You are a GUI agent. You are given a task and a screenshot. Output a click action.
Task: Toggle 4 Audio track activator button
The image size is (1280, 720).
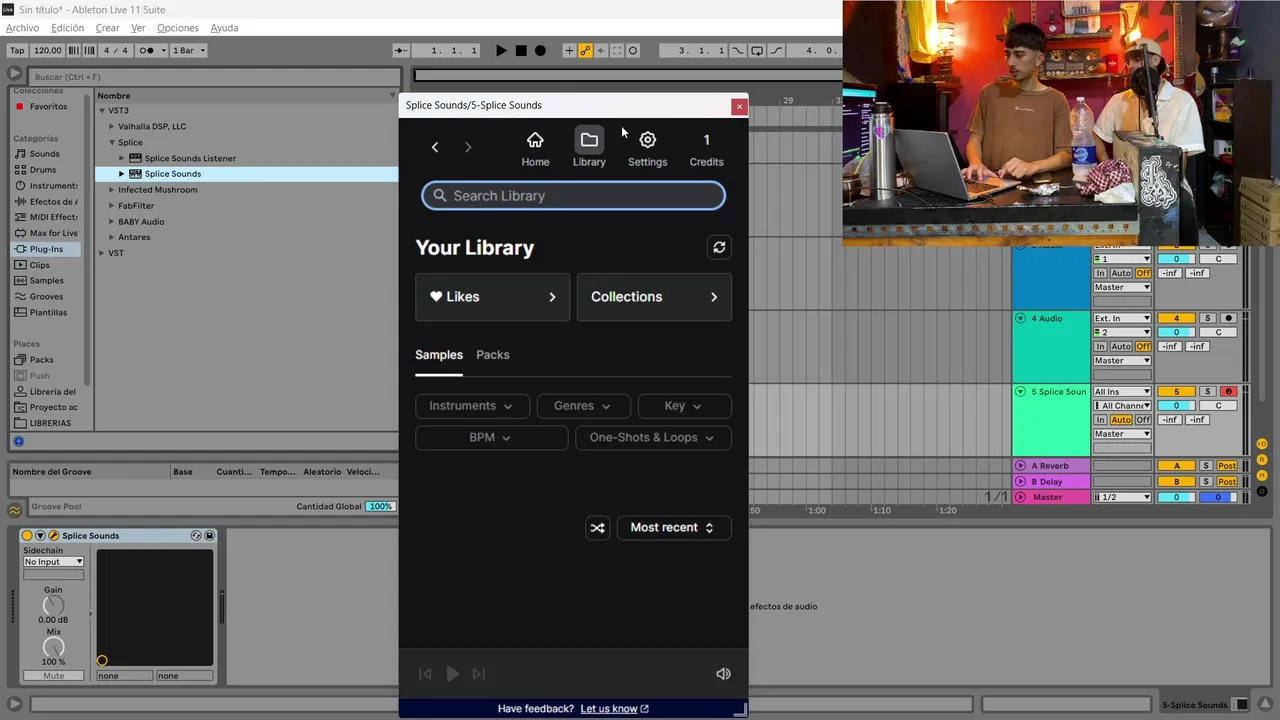(x=1176, y=319)
